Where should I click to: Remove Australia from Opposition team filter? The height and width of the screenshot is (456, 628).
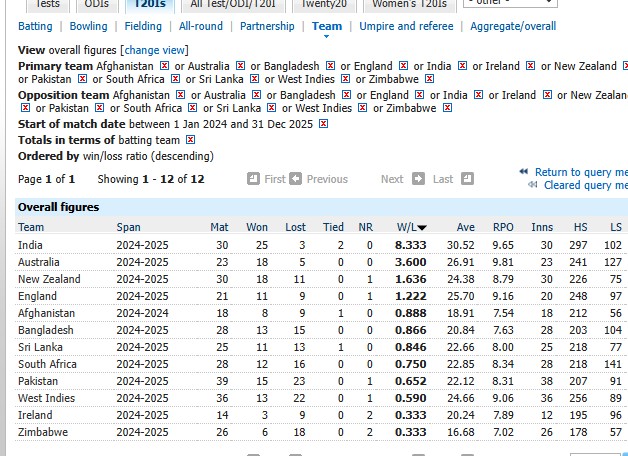[256, 95]
